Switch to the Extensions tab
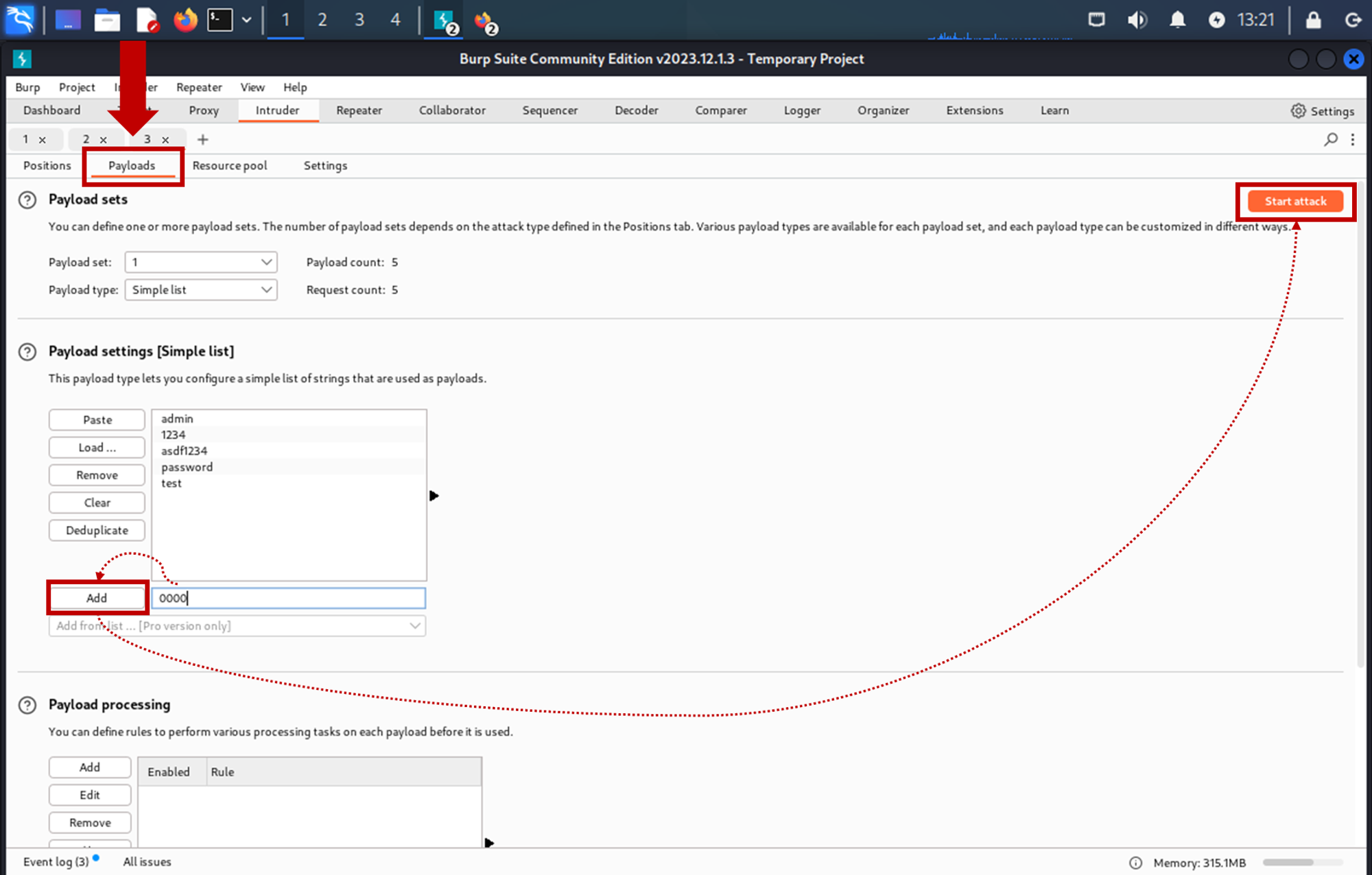 (x=975, y=110)
